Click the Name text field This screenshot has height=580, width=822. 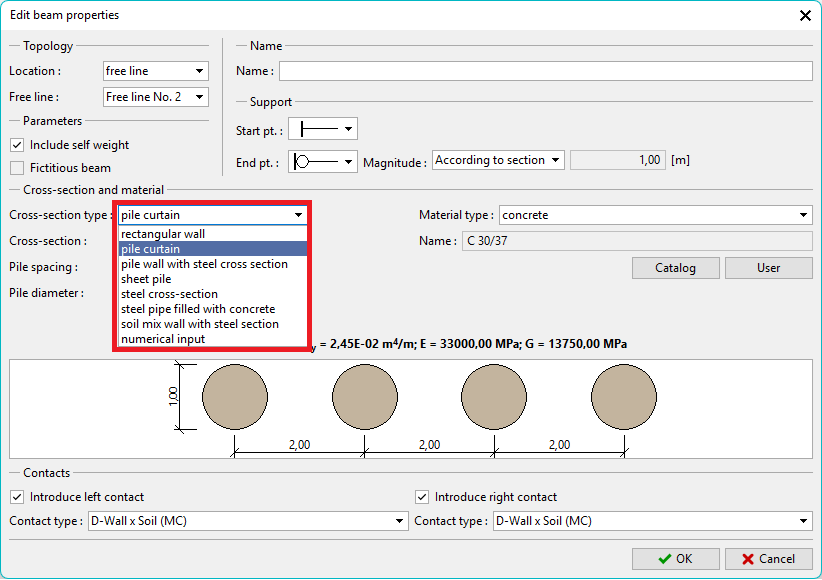[545, 71]
